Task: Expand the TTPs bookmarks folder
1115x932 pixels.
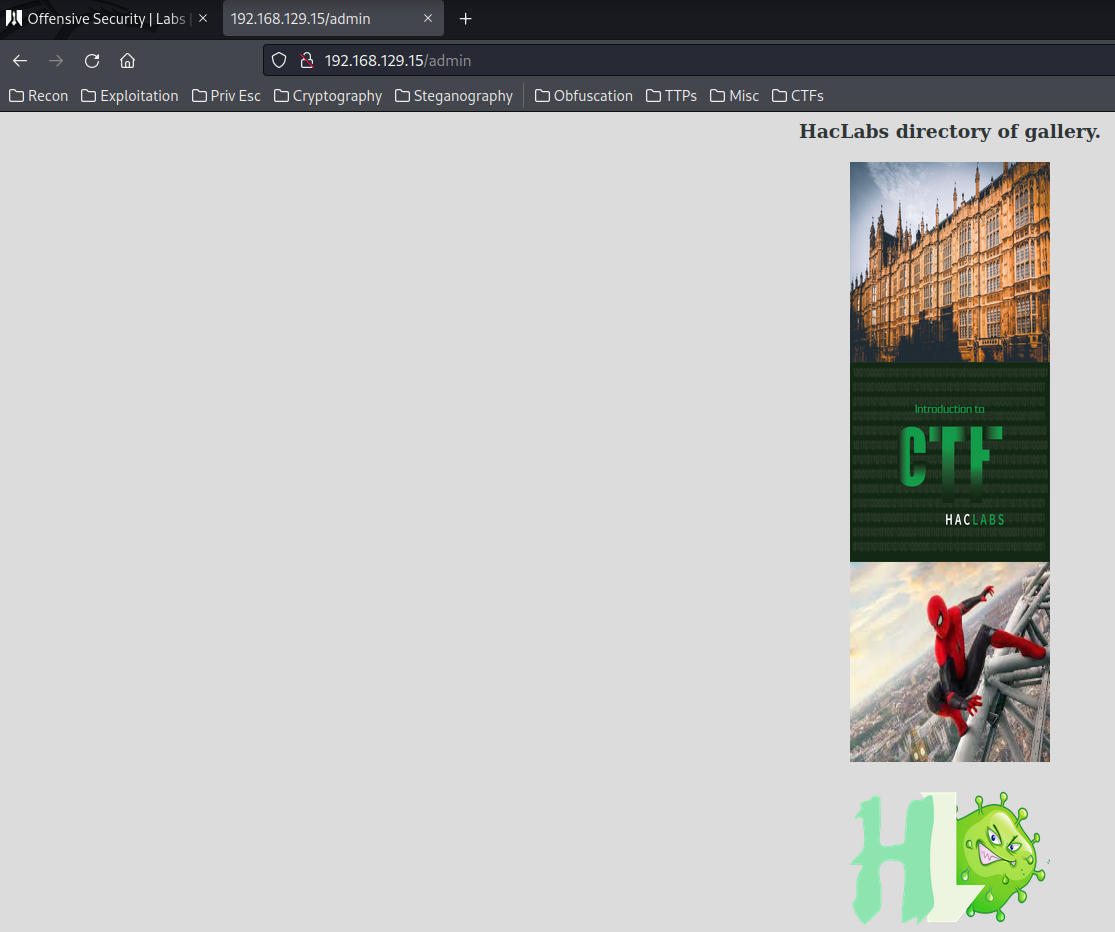Action: [671, 96]
